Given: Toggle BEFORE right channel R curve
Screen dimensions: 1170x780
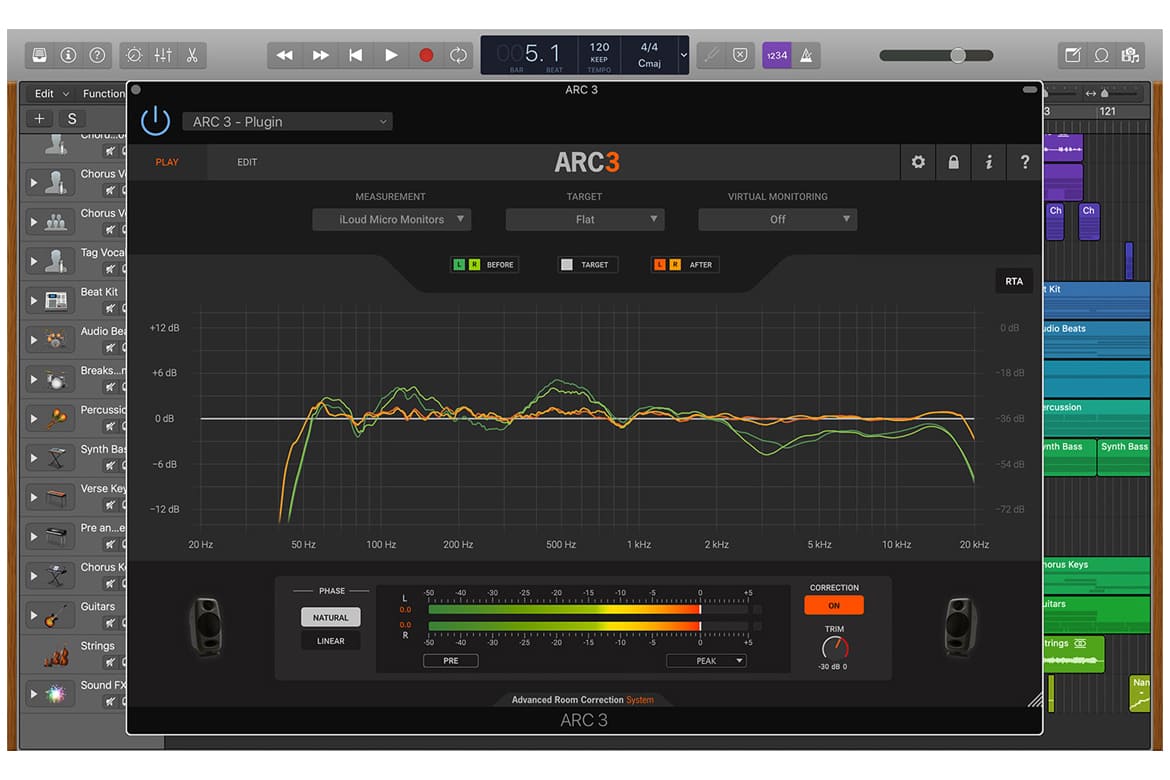Looking at the screenshot, I should coord(475,265).
